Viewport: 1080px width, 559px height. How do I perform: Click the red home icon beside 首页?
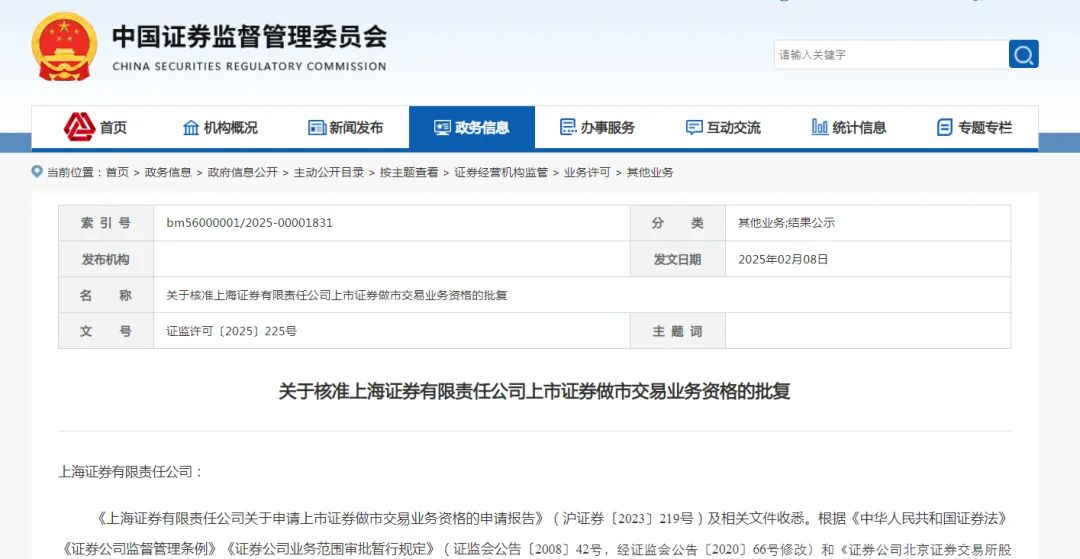pyautogui.click(x=79, y=127)
